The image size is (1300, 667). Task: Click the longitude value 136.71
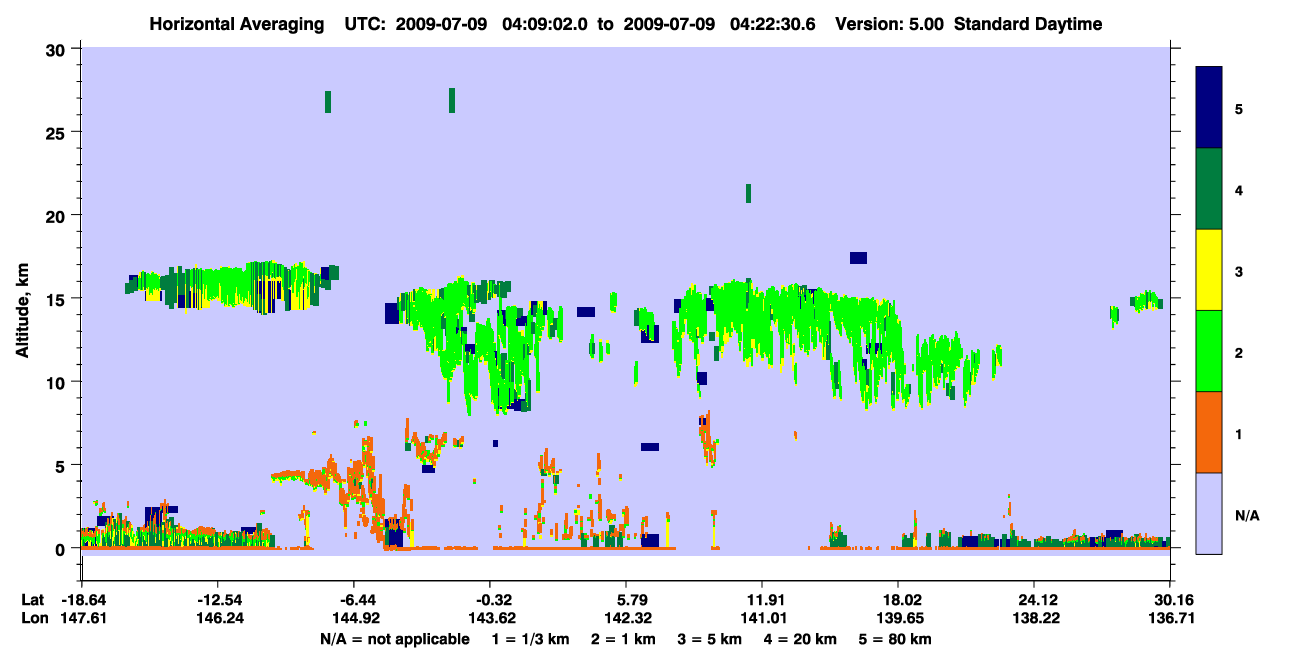(x=1170, y=618)
